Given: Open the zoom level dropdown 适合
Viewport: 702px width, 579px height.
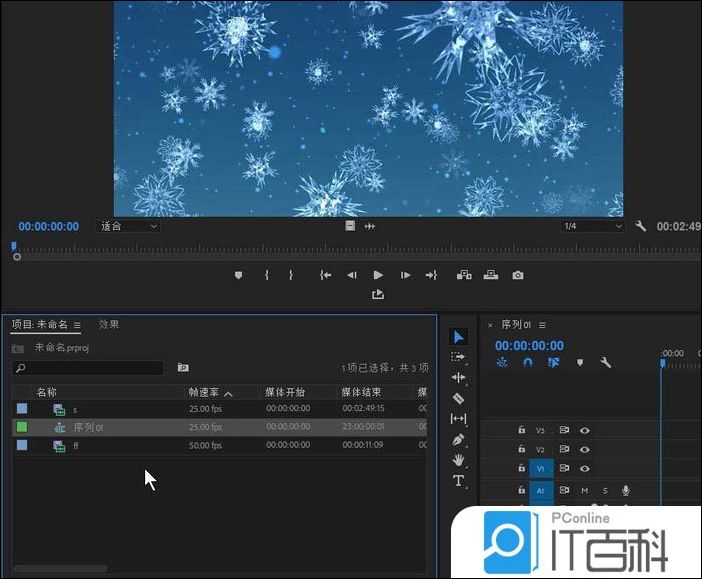Looking at the screenshot, I should 128,226.
